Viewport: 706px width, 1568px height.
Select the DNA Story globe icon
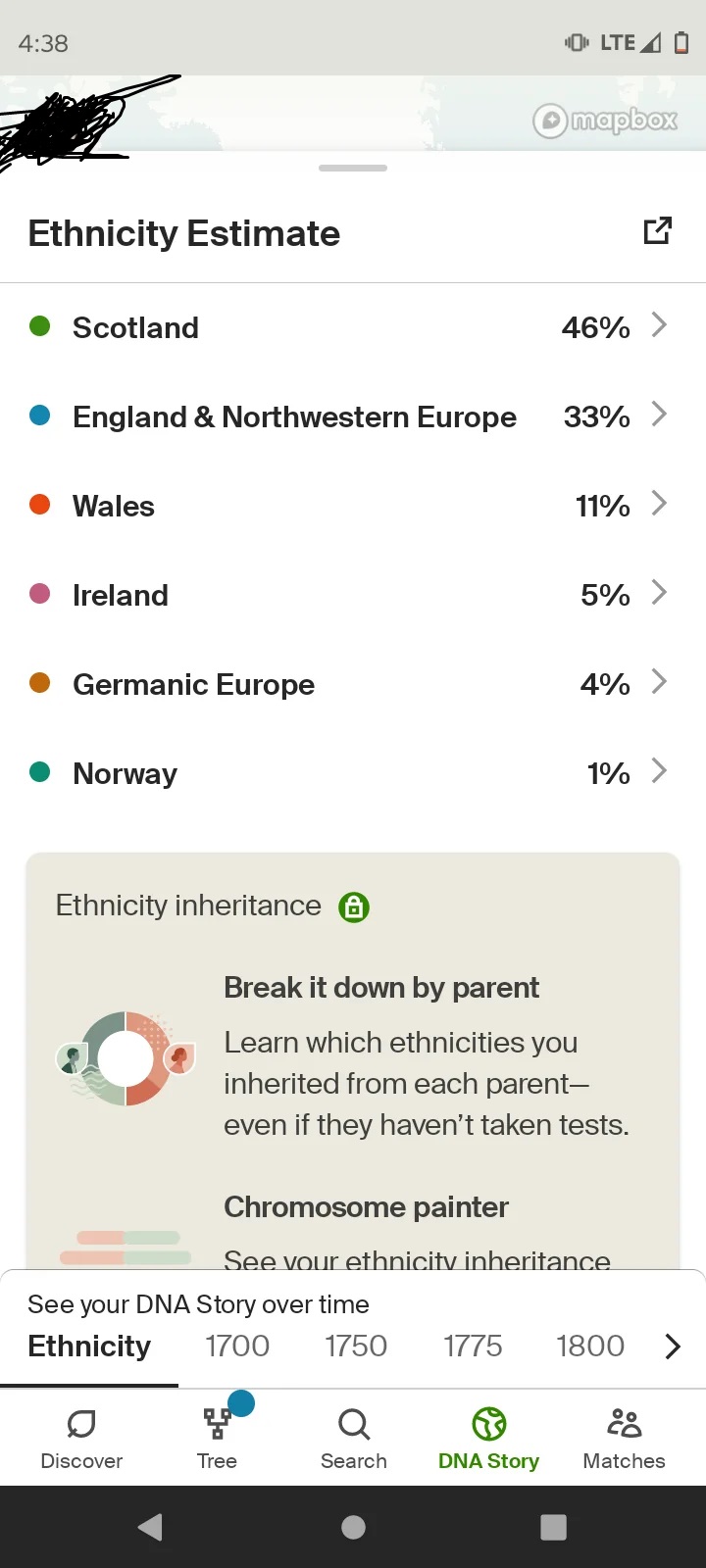(x=488, y=1423)
